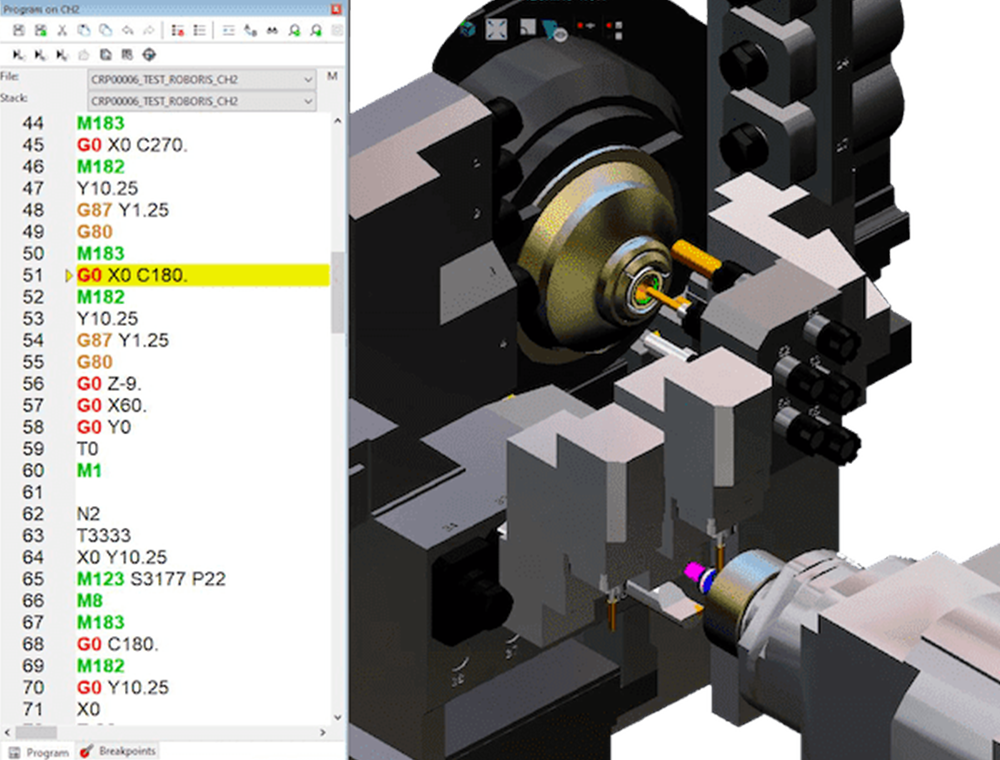
Task: Toggle the M button beside File dropdown
Action: pos(332,77)
